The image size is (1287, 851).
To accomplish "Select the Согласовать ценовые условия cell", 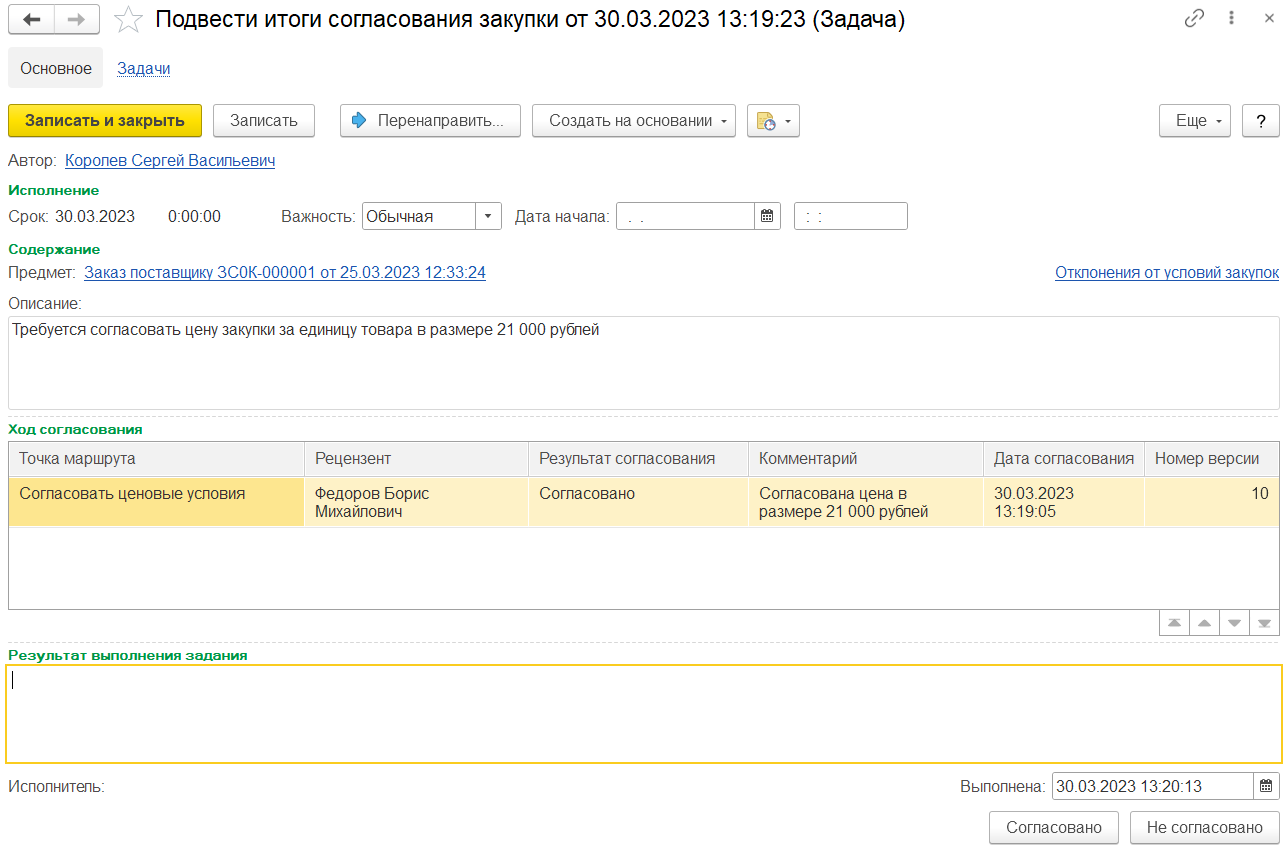I will pyautogui.click(x=156, y=502).
